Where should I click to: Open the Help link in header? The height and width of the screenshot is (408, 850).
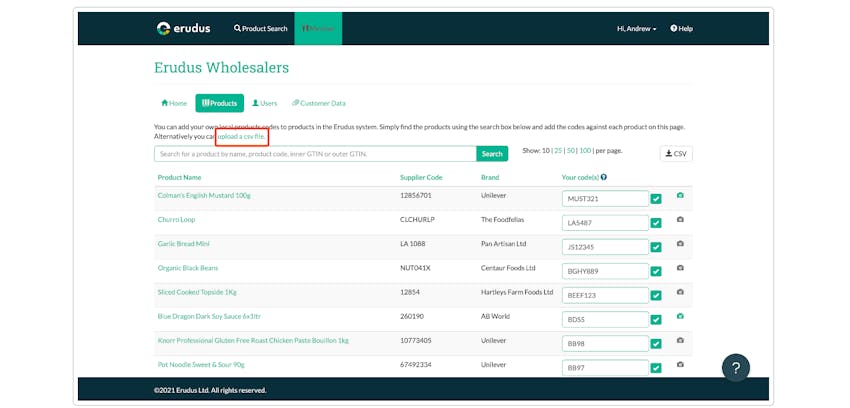coord(681,29)
